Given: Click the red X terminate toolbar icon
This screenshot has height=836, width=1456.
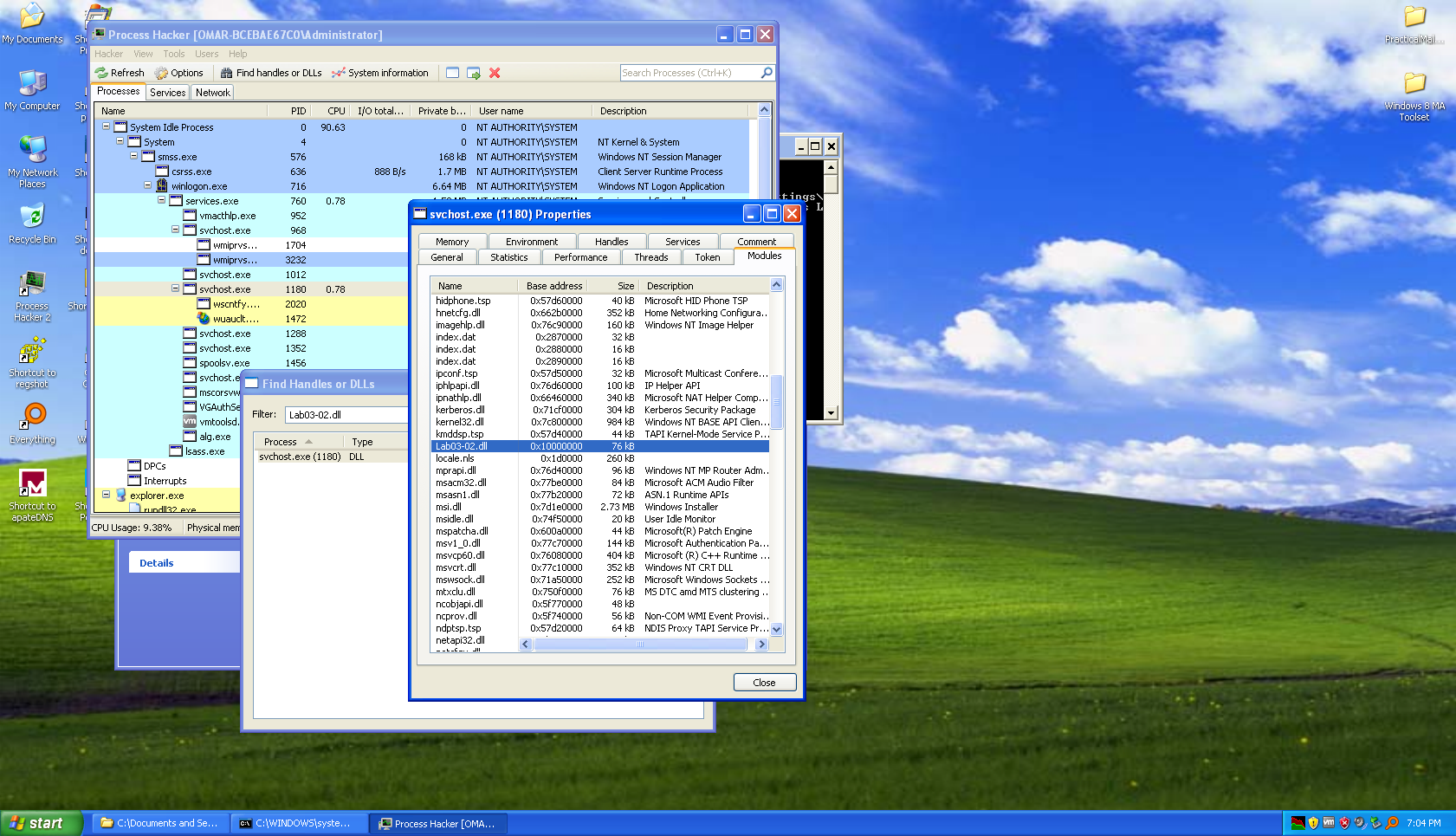Looking at the screenshot, I should tap(495, 74).
